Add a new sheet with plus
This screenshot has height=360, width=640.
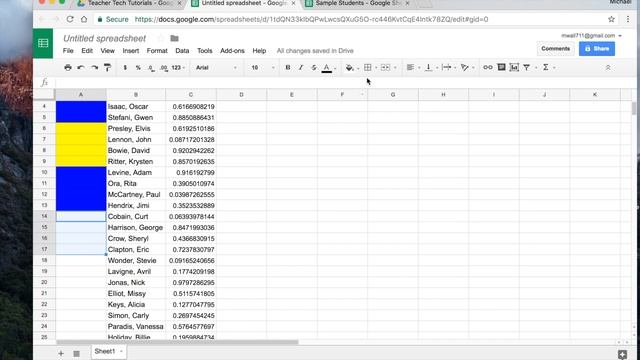tap(61, 353)
